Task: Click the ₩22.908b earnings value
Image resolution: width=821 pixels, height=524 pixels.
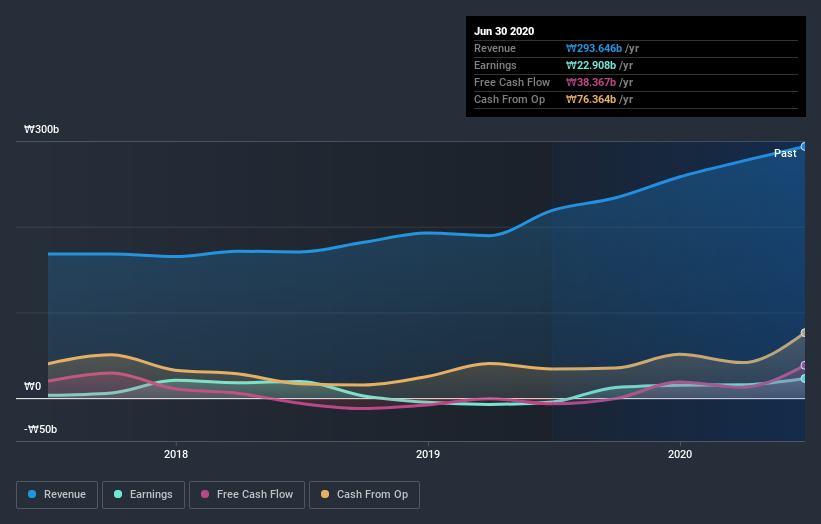Action: (x=591, y=65)
